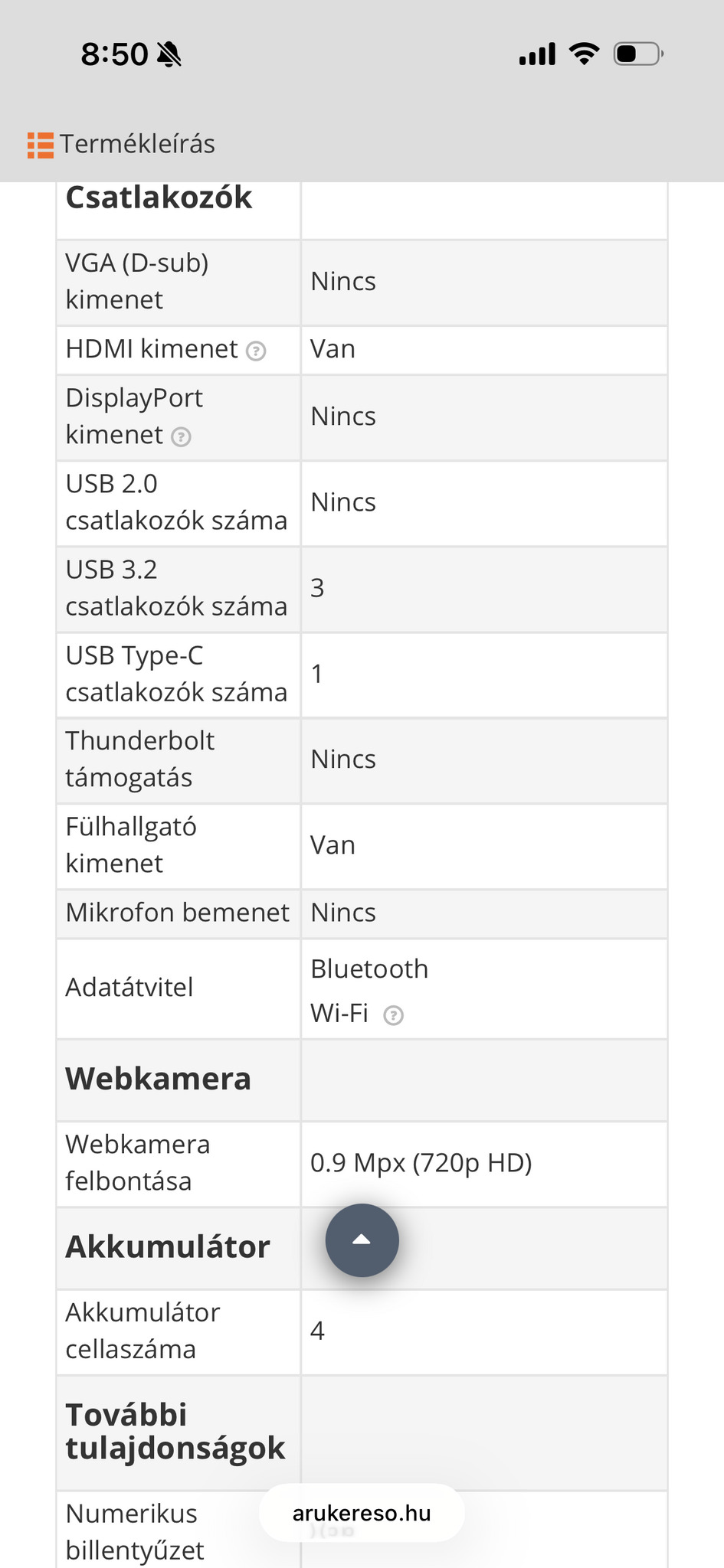Click the help icon beside DisplayPort kimenet
The image size is (724, 1568).
(x=181, y=436)
